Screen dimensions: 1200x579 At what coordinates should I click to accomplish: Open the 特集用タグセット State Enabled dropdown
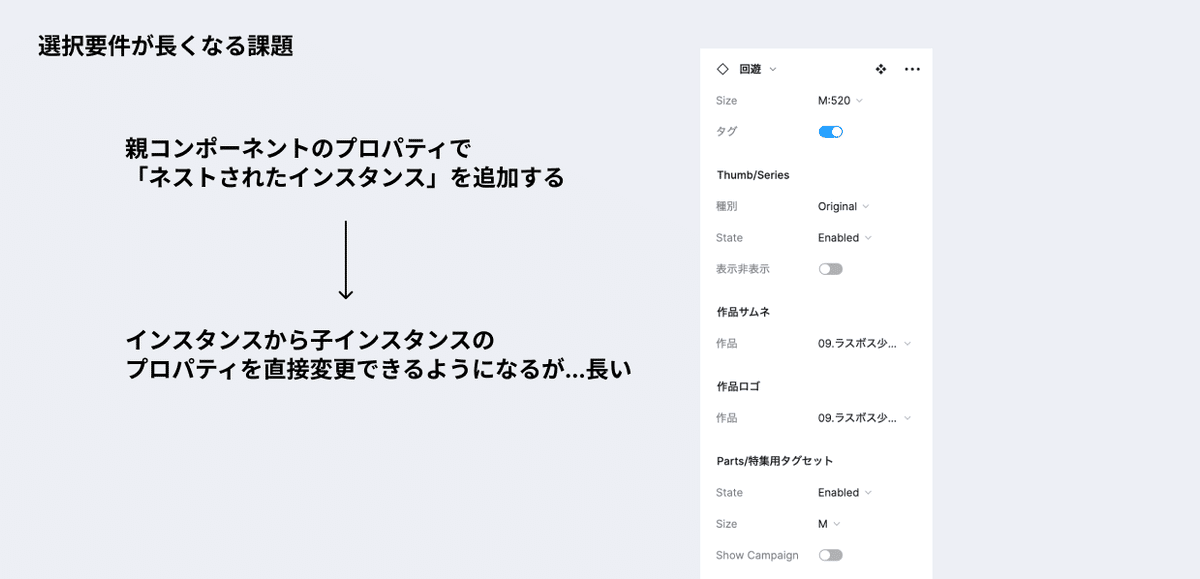[x=845, y=492]
